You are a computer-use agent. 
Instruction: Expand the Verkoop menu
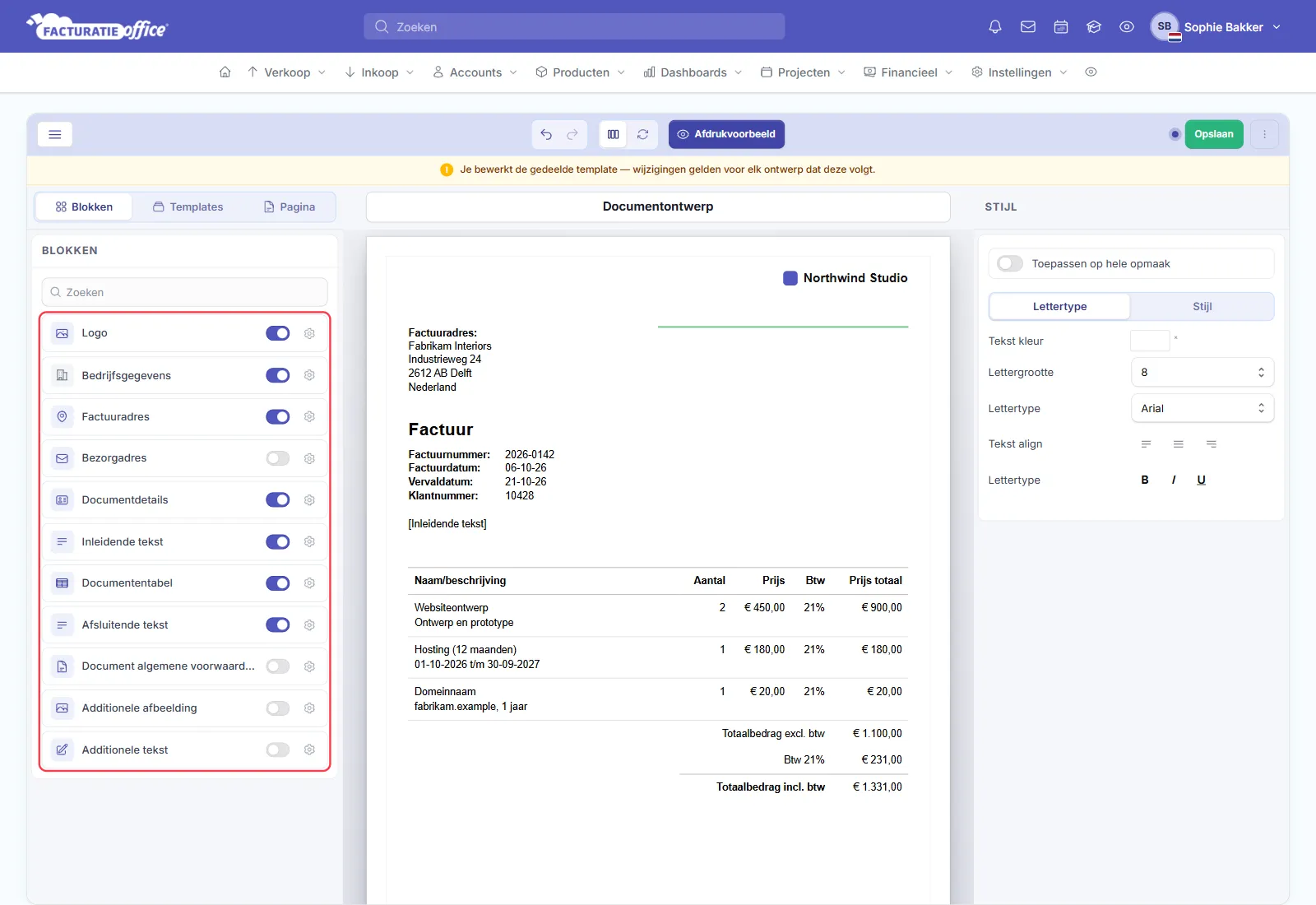(287, 72)
